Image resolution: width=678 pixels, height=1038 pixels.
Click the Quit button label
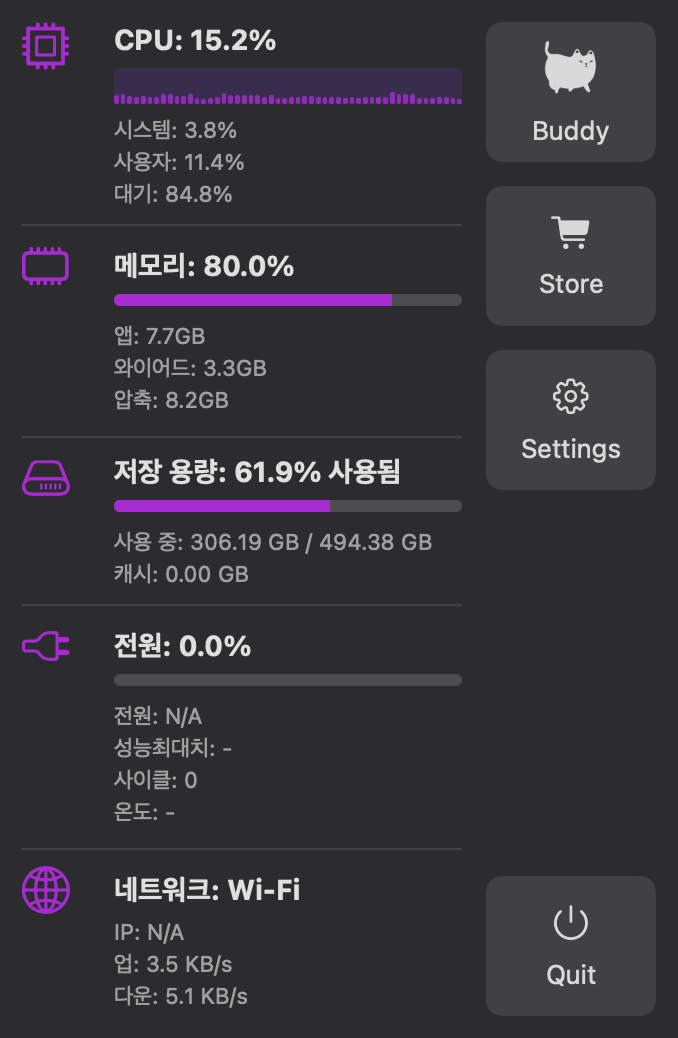point(571,975)
